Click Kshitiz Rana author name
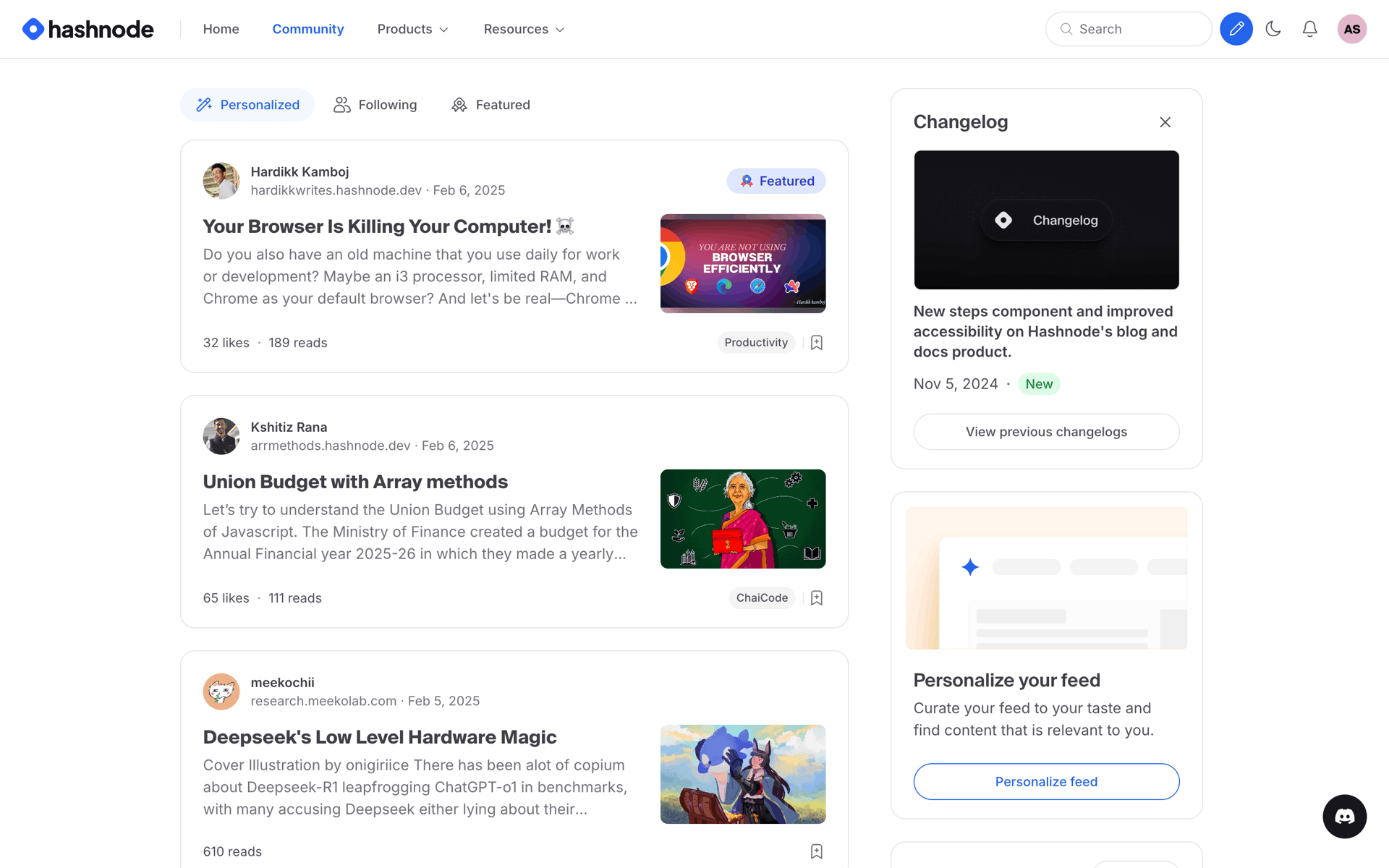This screenshot has height=868, width=1389. pyautogui.click(x=289, y=427)
